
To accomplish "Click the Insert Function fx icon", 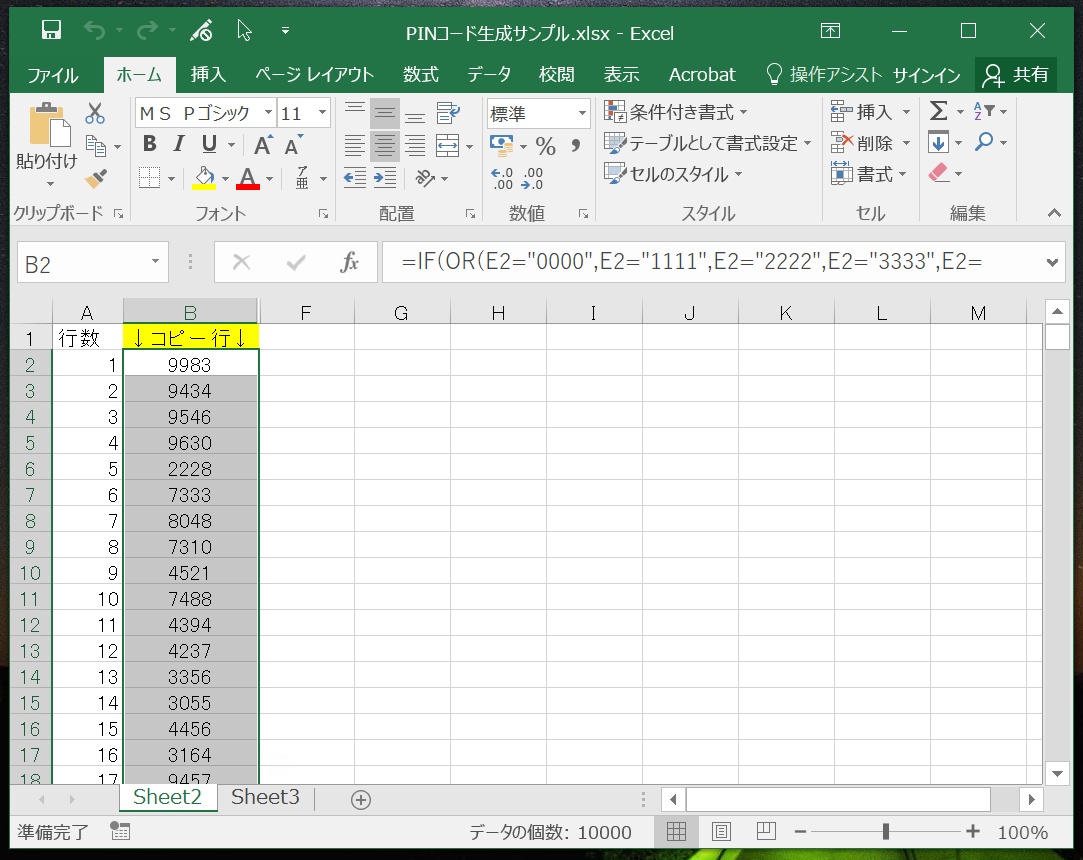I will tap(349, 262).
